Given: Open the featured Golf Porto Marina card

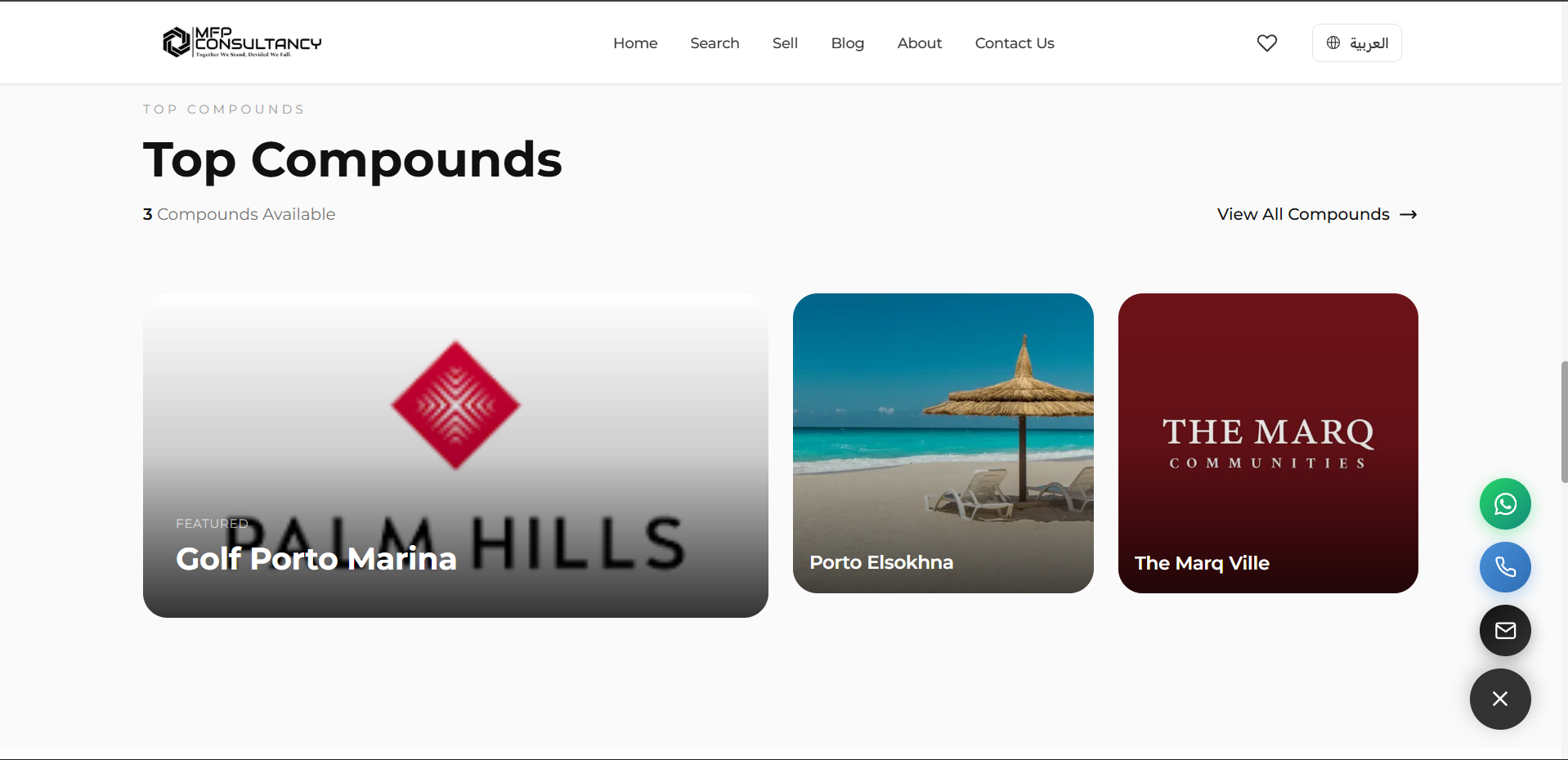Looking at the screenshot, I should [x=455, y=455].
